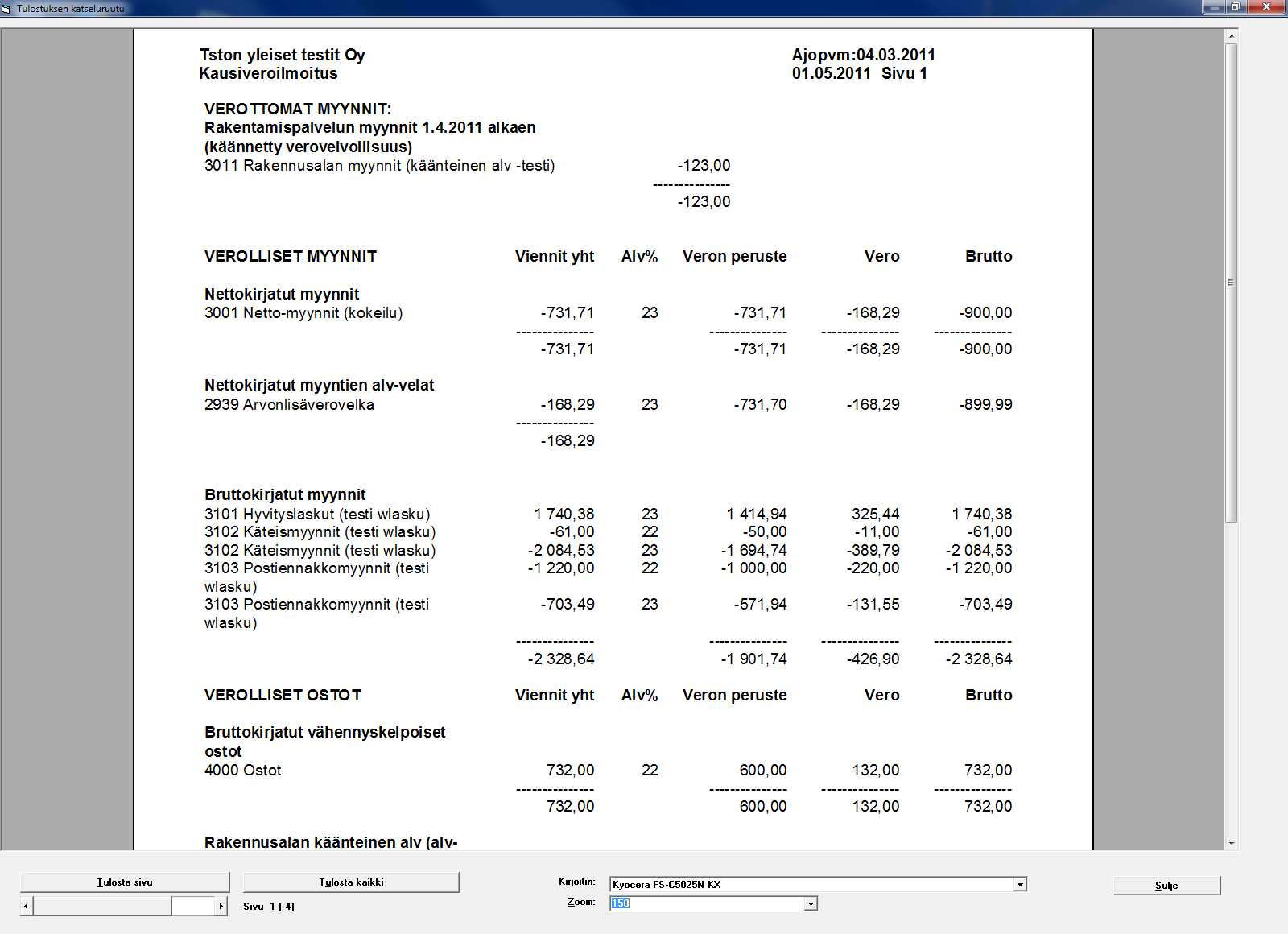Click row '3011 Rakennusalan myynnit'
1288x934 pixels.
pyautogui.click(x=468, y=166)
